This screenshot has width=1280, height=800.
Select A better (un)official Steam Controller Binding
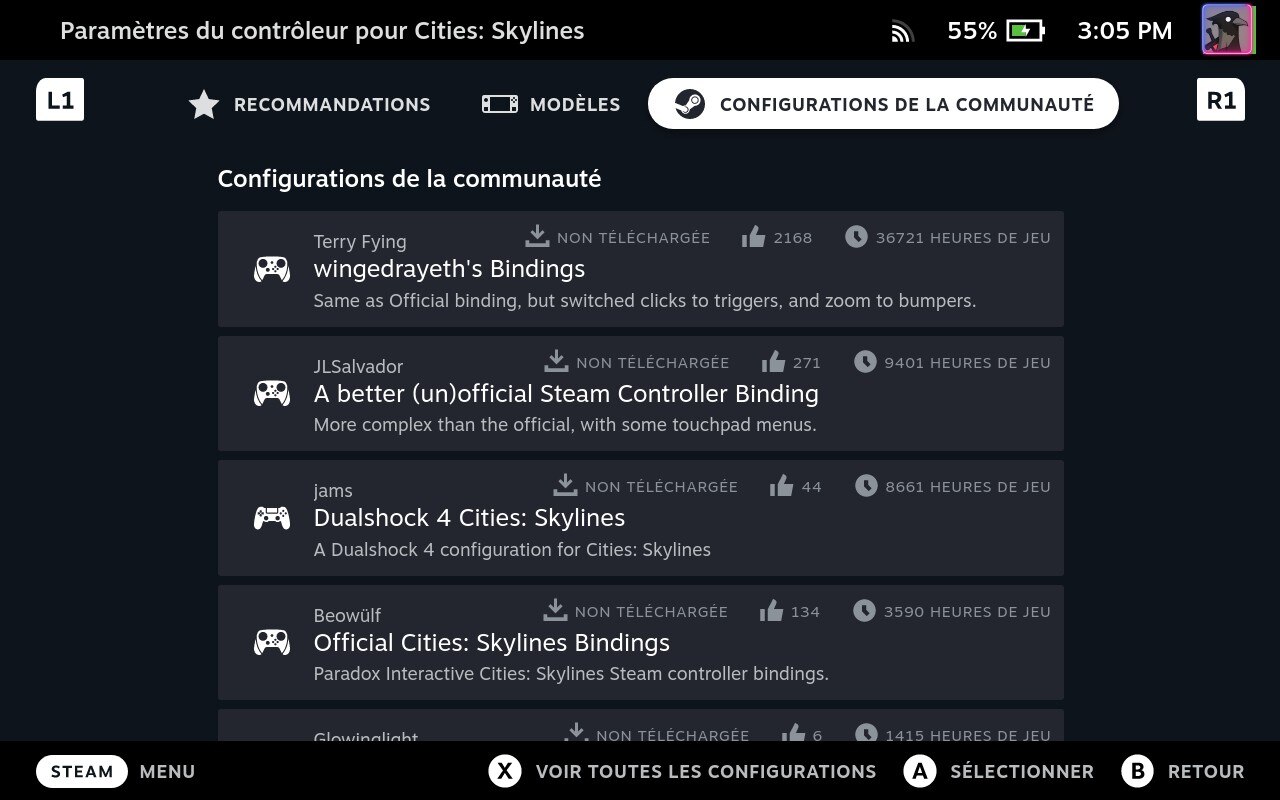[x=640, y=393]
